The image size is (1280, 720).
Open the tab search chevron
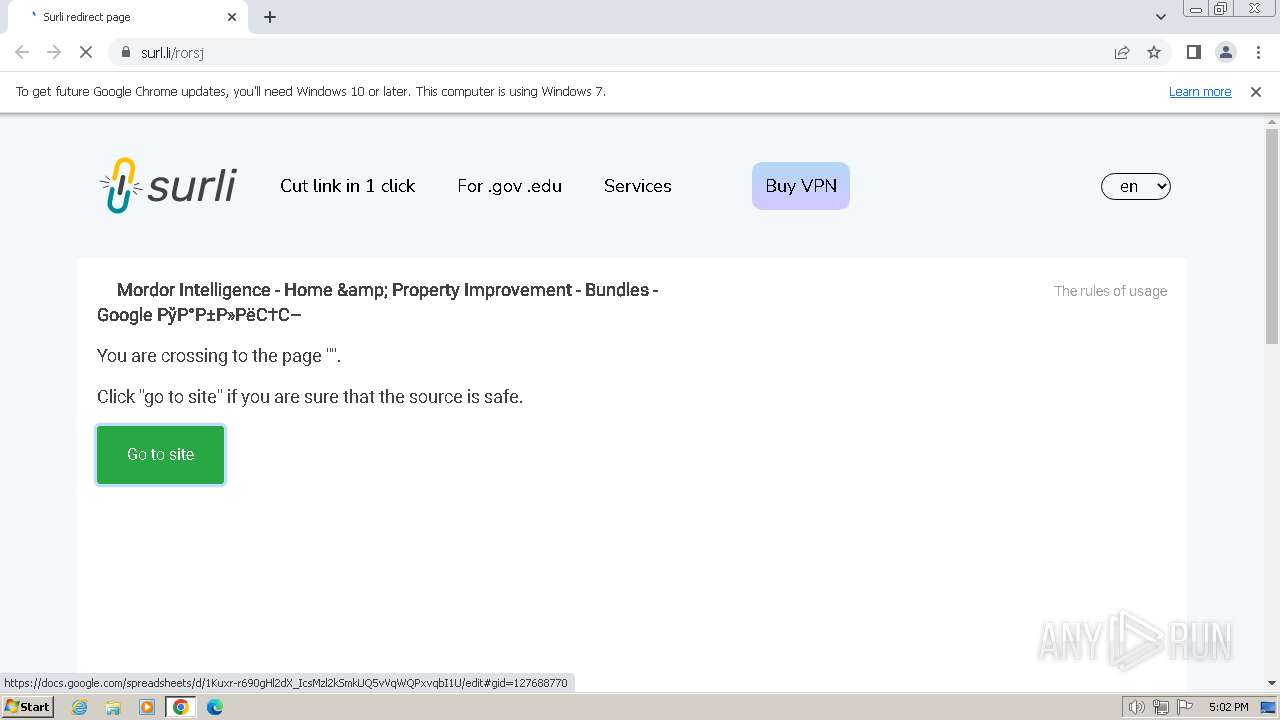(x=1160, y=17)
